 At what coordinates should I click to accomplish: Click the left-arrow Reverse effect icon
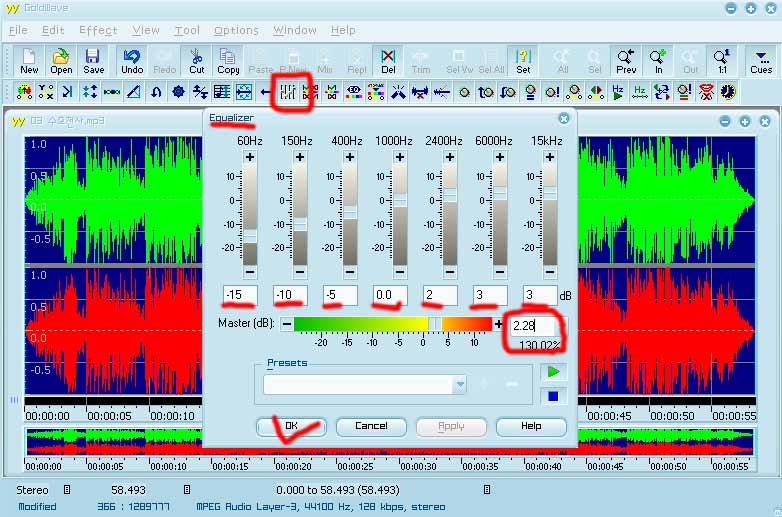[266, 92]
